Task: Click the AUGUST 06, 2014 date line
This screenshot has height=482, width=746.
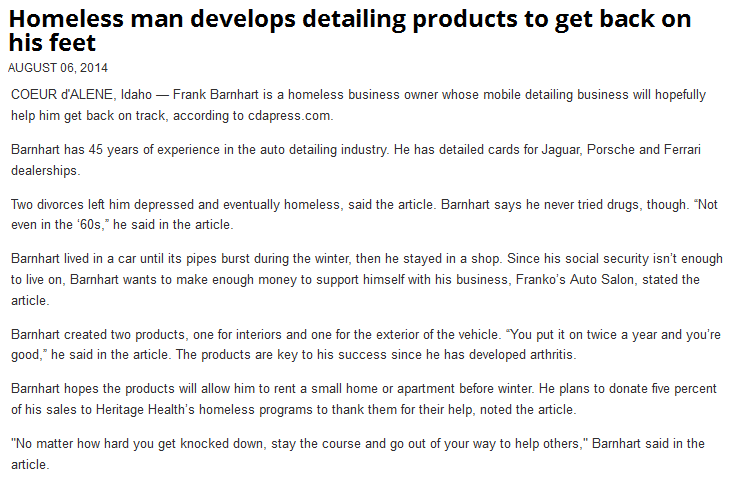Action: (58, 67)
